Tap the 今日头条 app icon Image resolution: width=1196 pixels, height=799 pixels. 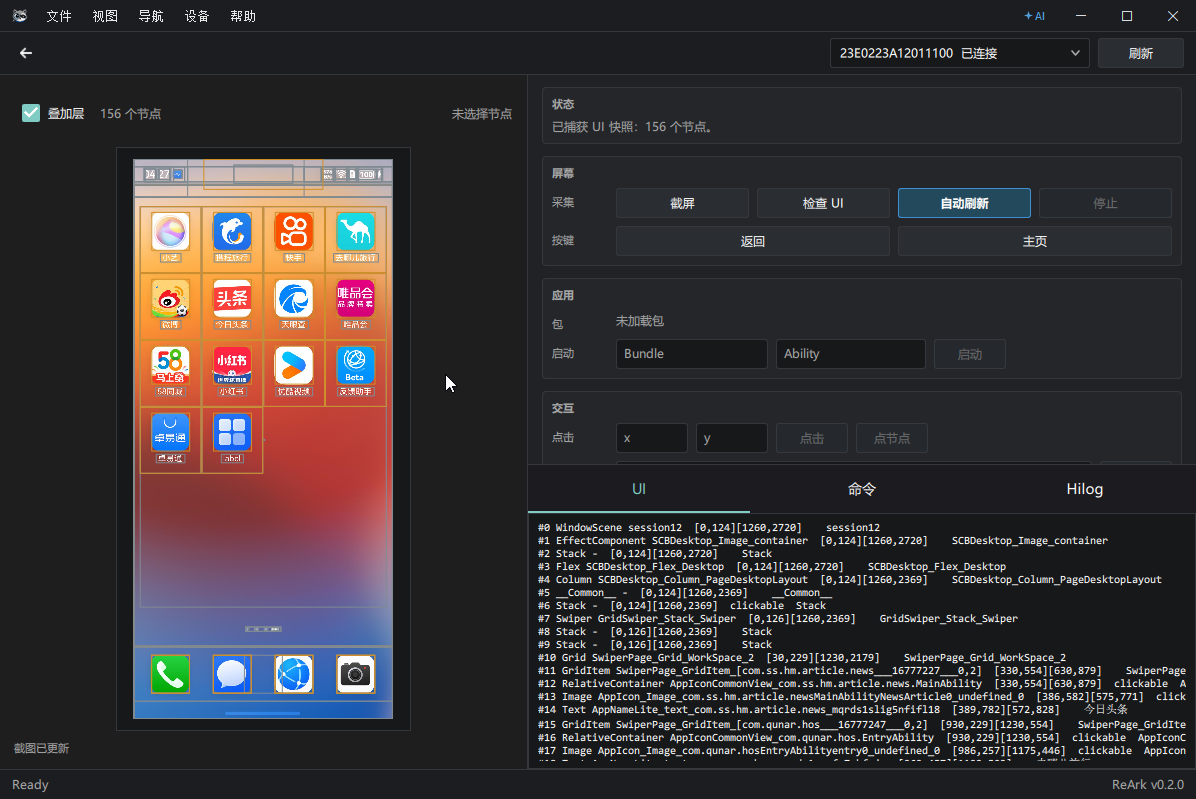(232, 299)
